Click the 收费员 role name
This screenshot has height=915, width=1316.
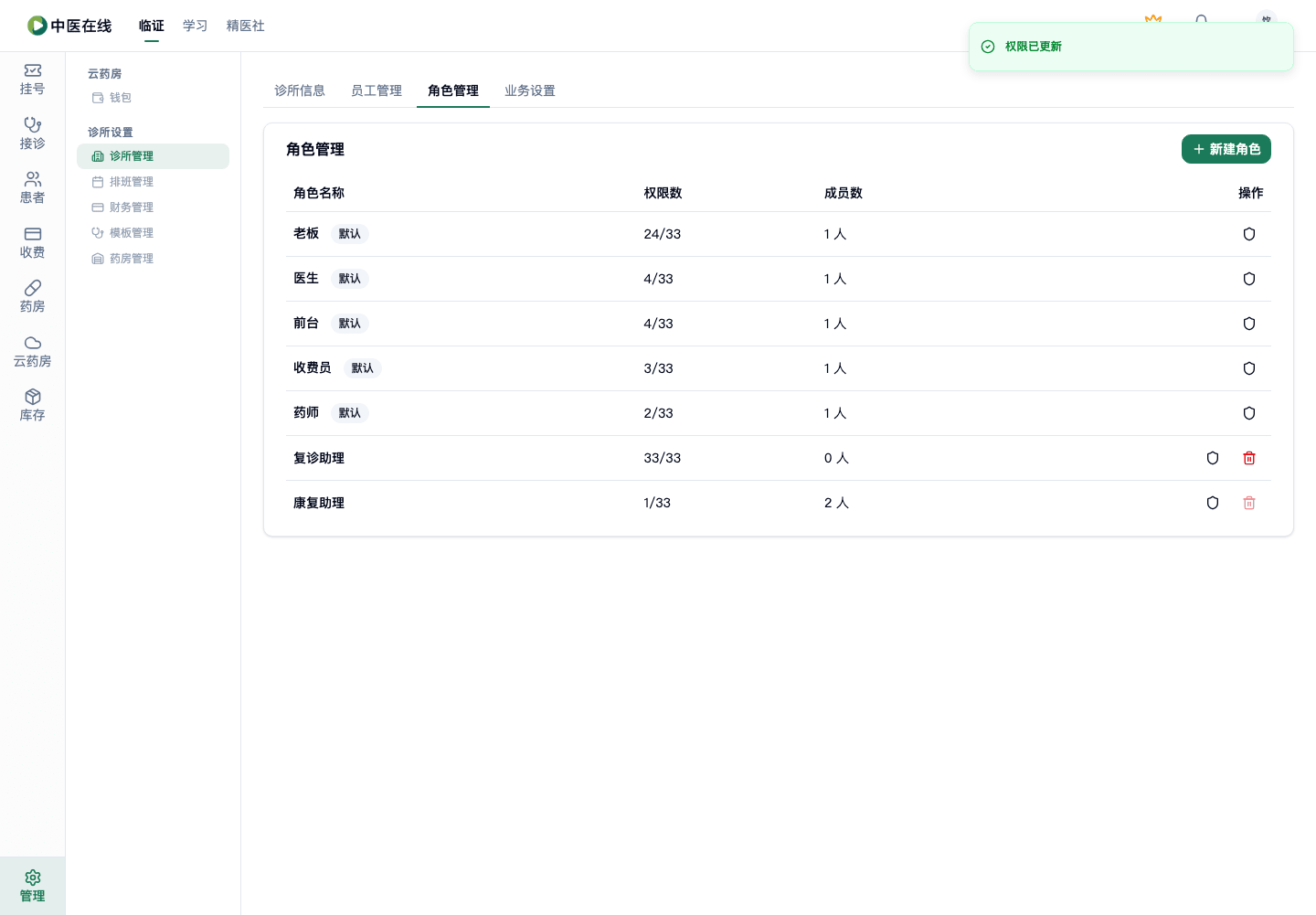click(313, 368)
